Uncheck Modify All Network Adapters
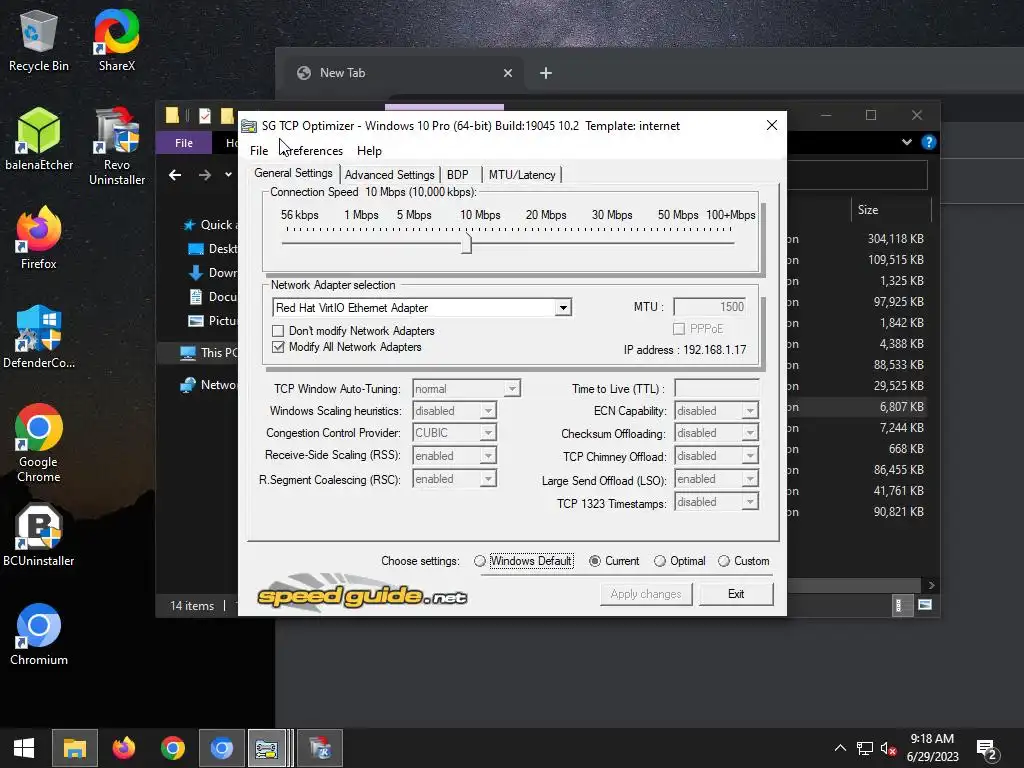The width and height of the screenshot is (1024, 768). [x=278, y=347]
